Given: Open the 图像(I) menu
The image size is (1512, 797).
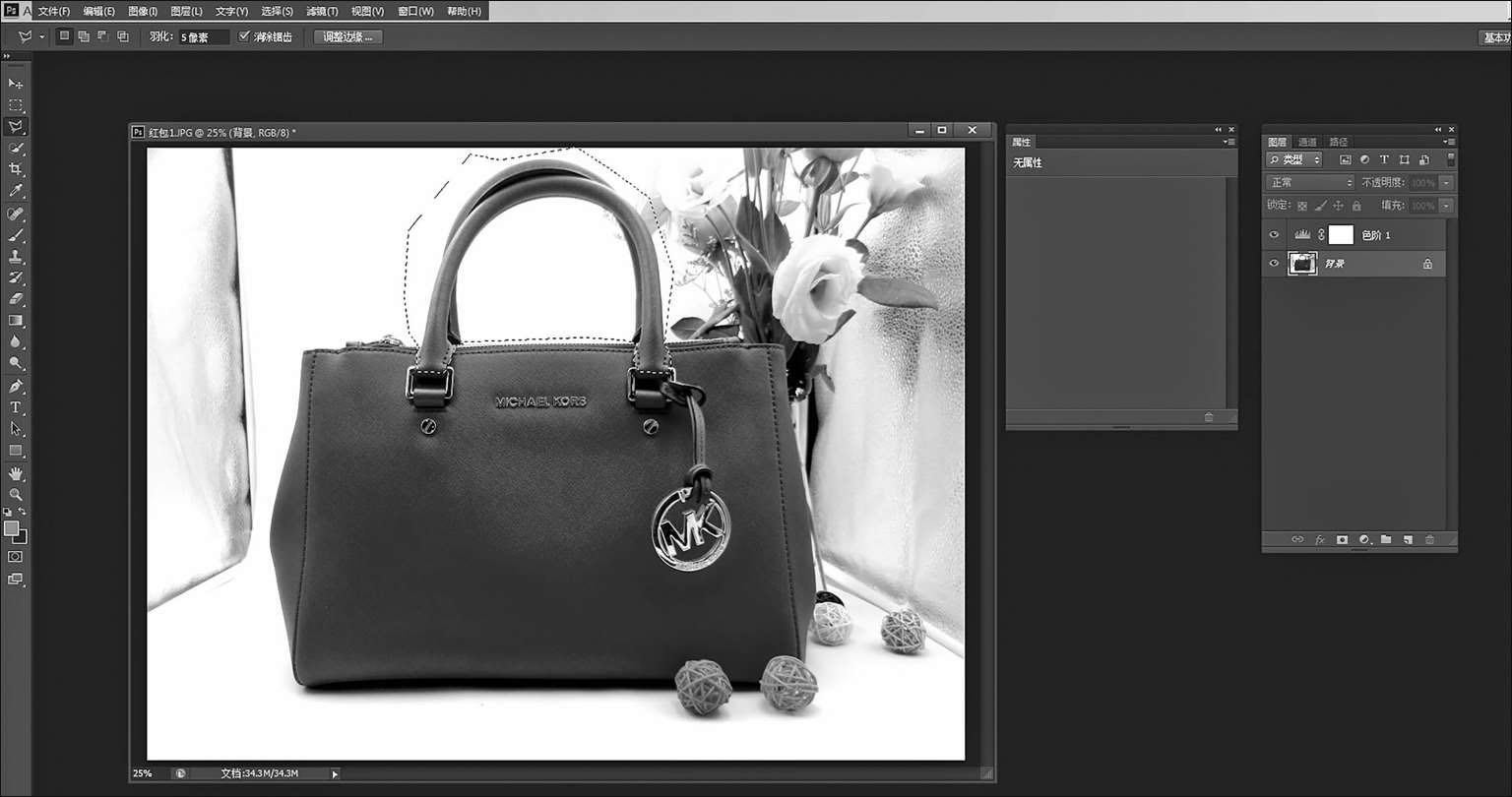Looking at the screenshot, I should tap(143, 12).
